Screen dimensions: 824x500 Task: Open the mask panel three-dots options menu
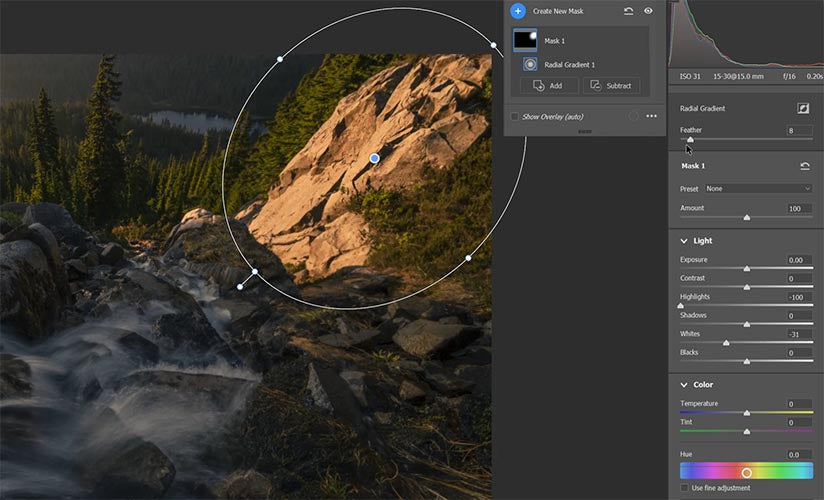[652, 116]
